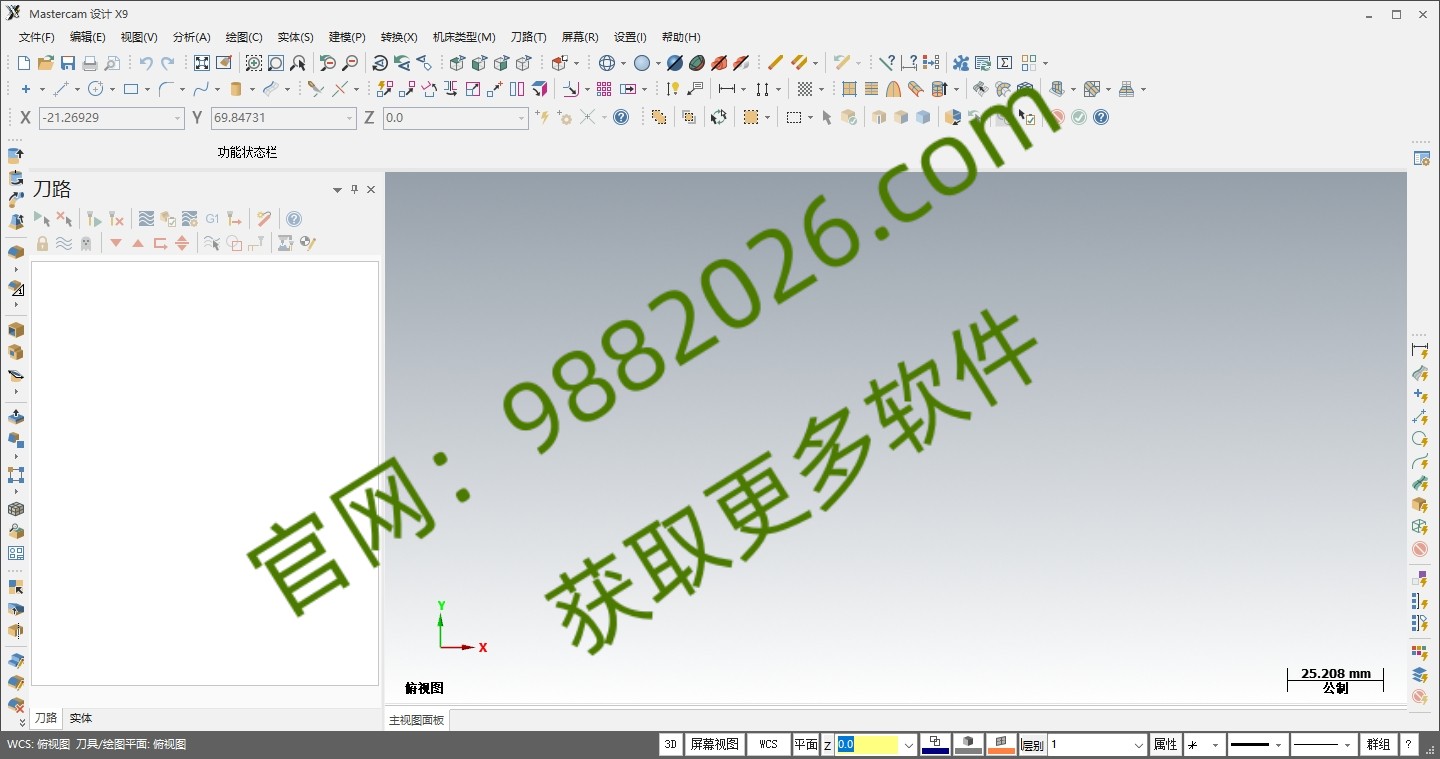Select the 主视图面板 view sheet tab
The width and height of the screenshot is (1440, 759).
[417, 720]
